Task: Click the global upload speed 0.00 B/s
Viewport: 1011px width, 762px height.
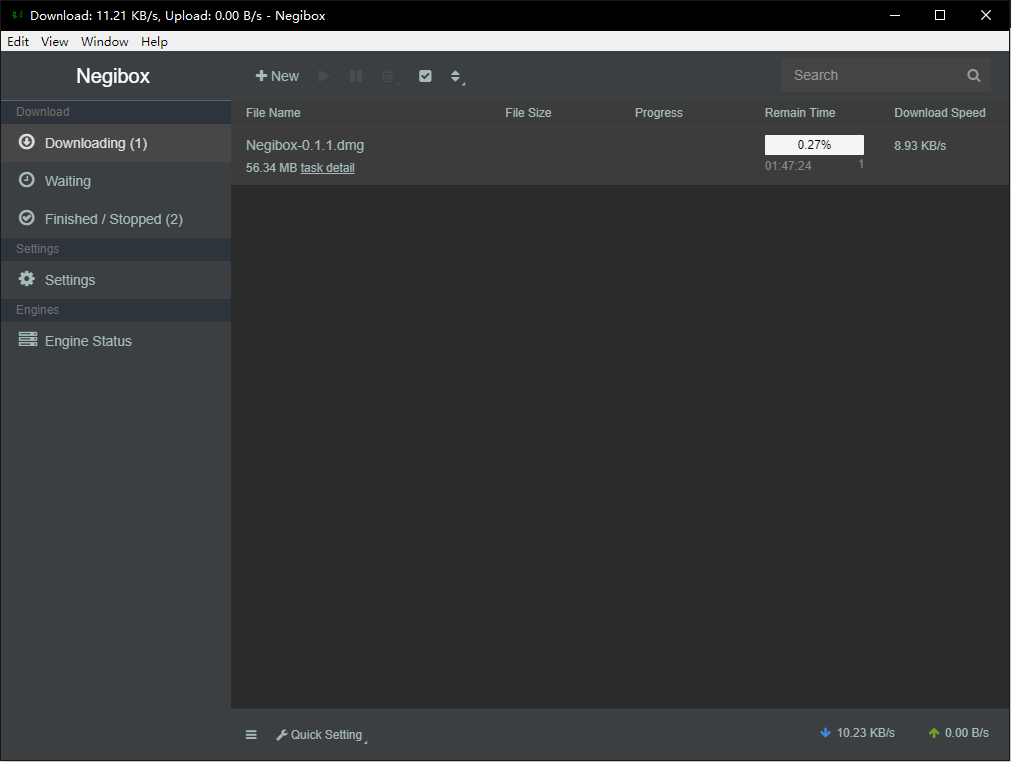Action: (967, 733)
